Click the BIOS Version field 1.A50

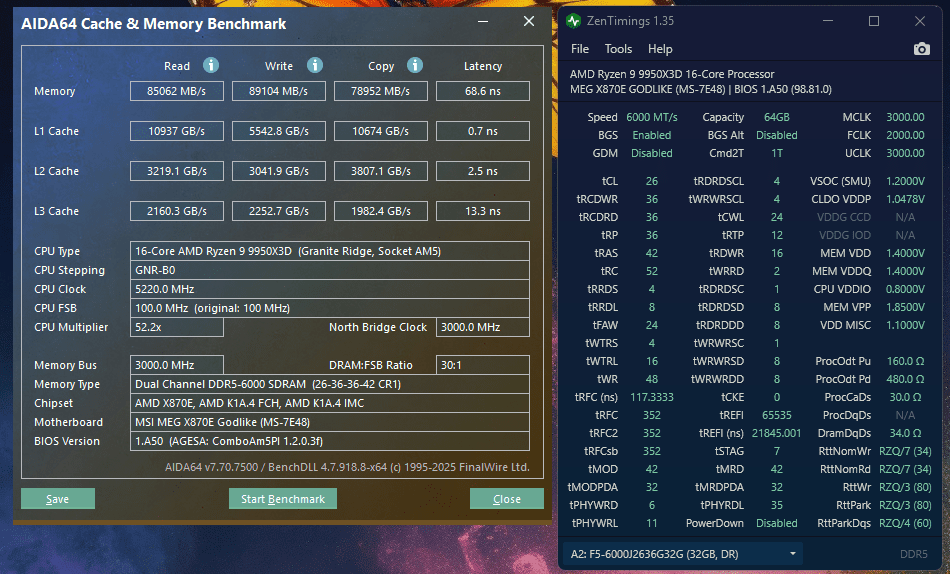pos(330,441)
